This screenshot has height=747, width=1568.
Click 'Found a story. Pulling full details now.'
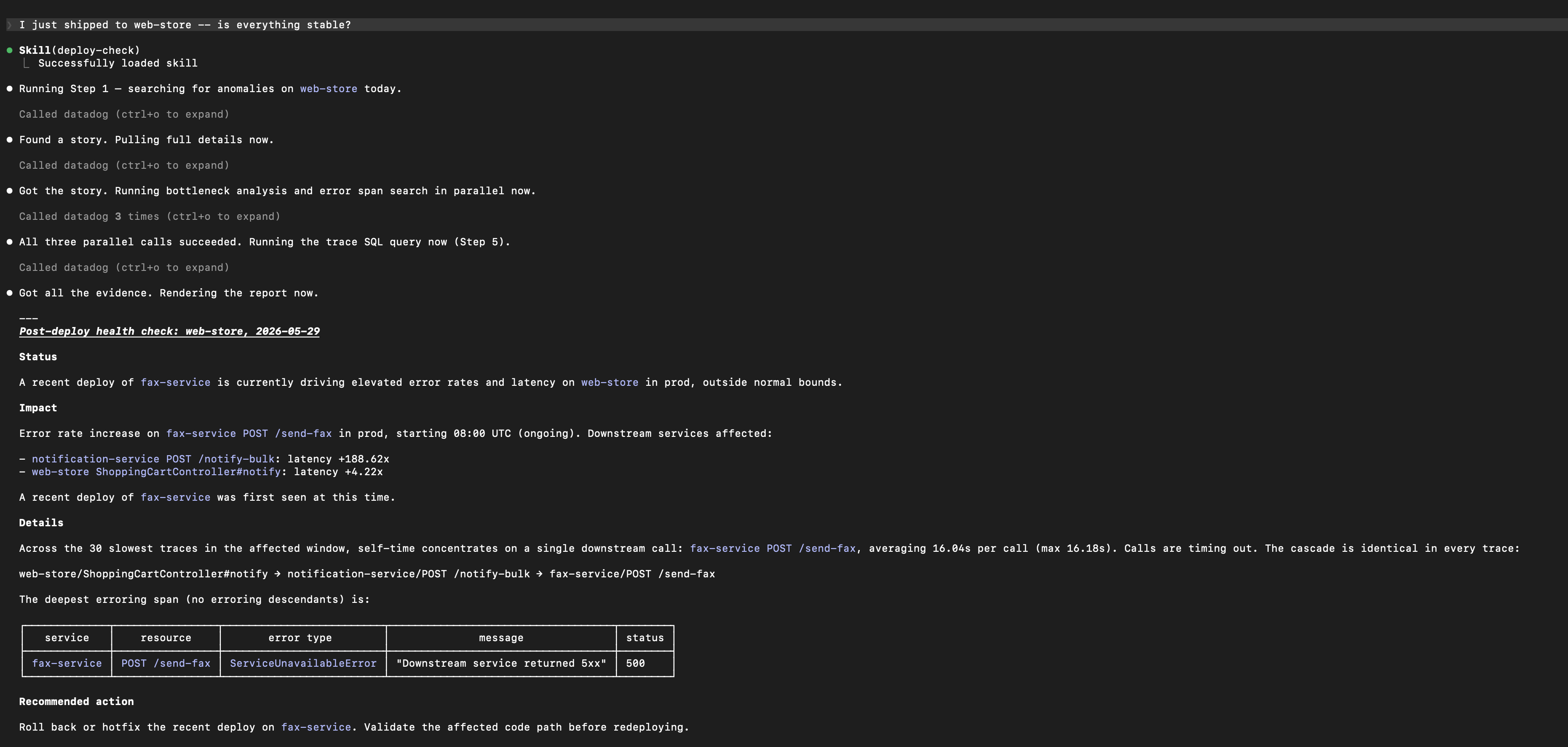(x=146, y=140)
